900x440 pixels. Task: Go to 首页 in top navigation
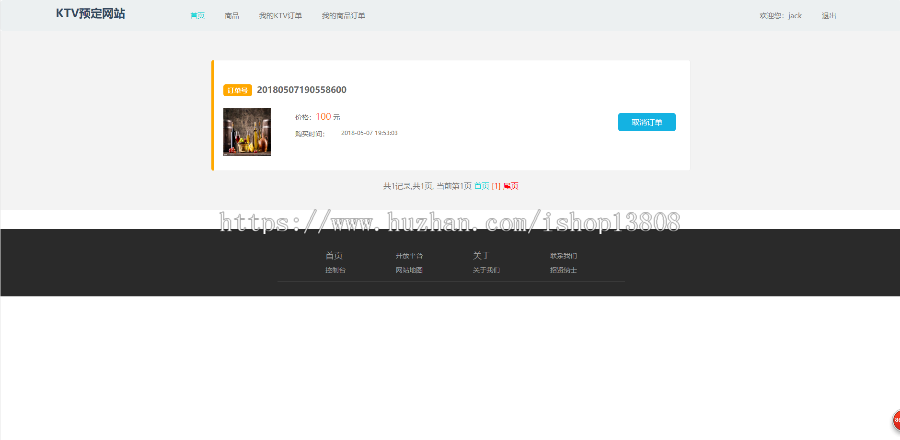click(197, 16)
